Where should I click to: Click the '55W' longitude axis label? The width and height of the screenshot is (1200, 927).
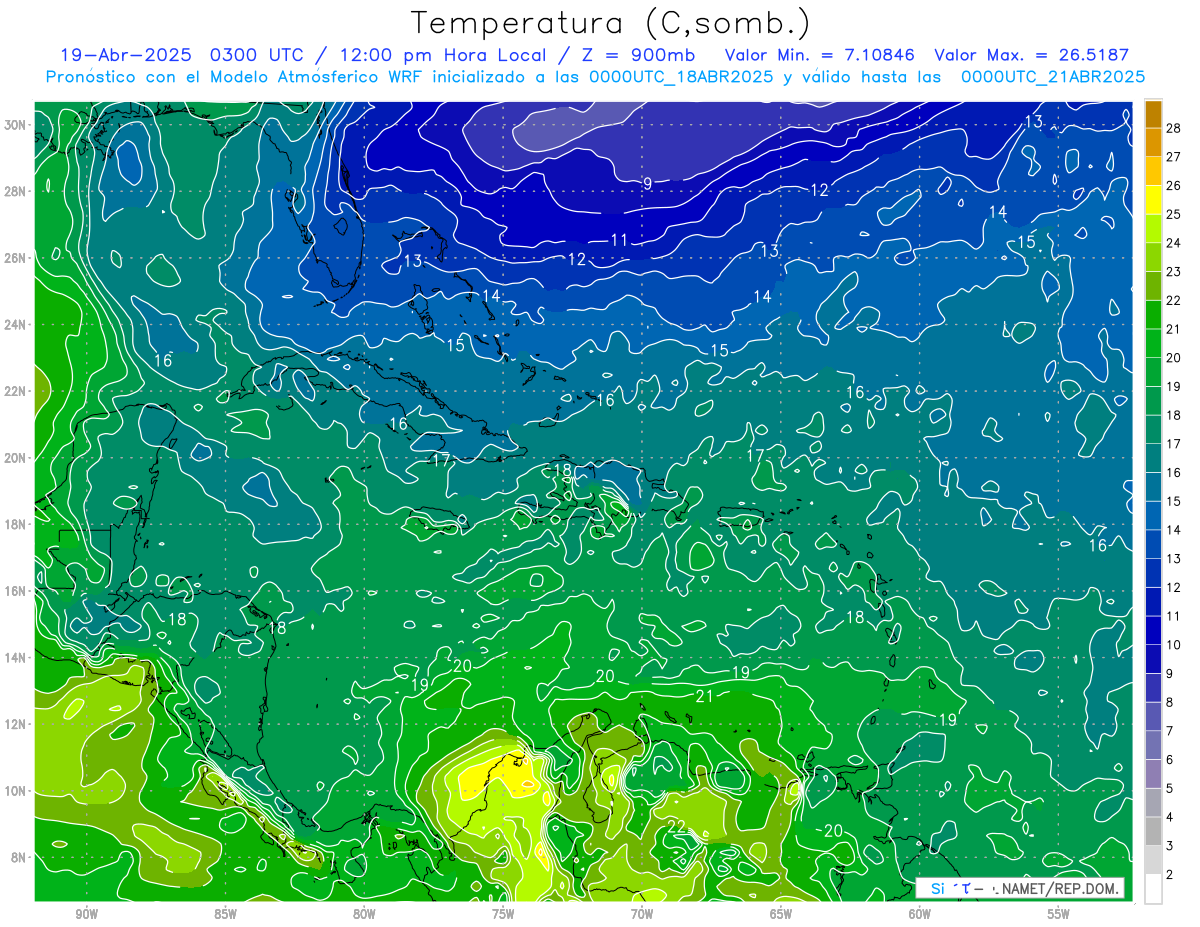pyautogui.click(x=1059, y=914)
